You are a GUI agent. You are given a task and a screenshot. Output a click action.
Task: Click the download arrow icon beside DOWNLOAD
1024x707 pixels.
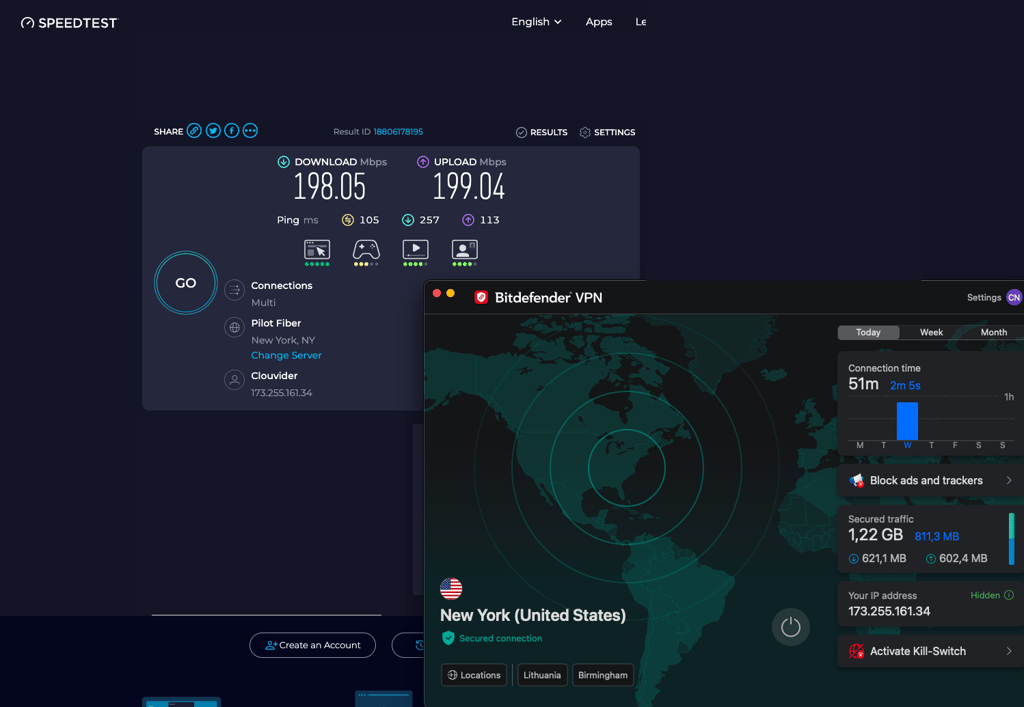point(283,162)
